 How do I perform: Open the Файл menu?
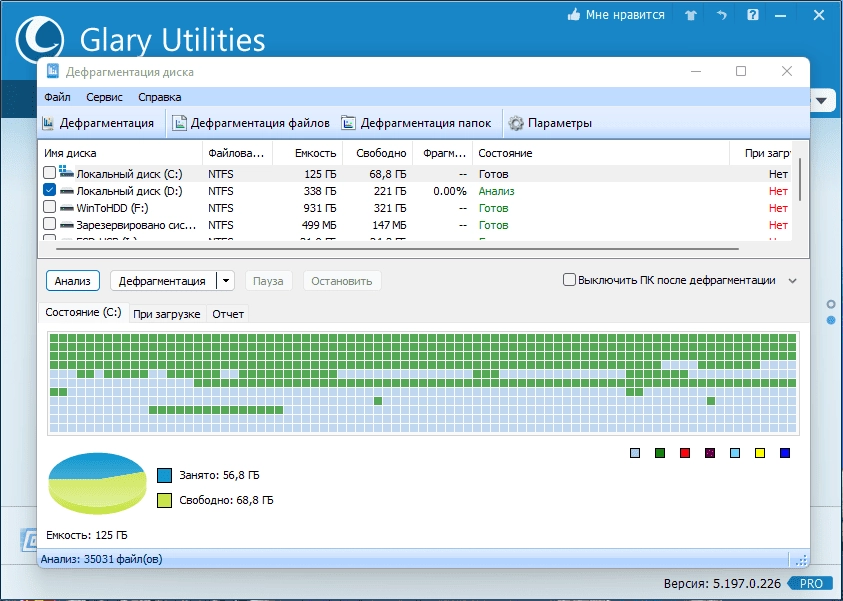57,97
